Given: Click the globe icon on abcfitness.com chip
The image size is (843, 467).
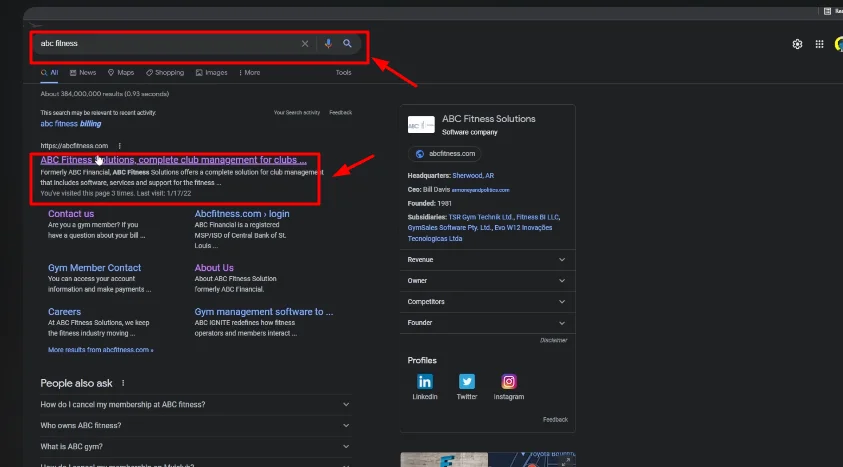Looking at the screenshot, I should click(x=420, y=154).
